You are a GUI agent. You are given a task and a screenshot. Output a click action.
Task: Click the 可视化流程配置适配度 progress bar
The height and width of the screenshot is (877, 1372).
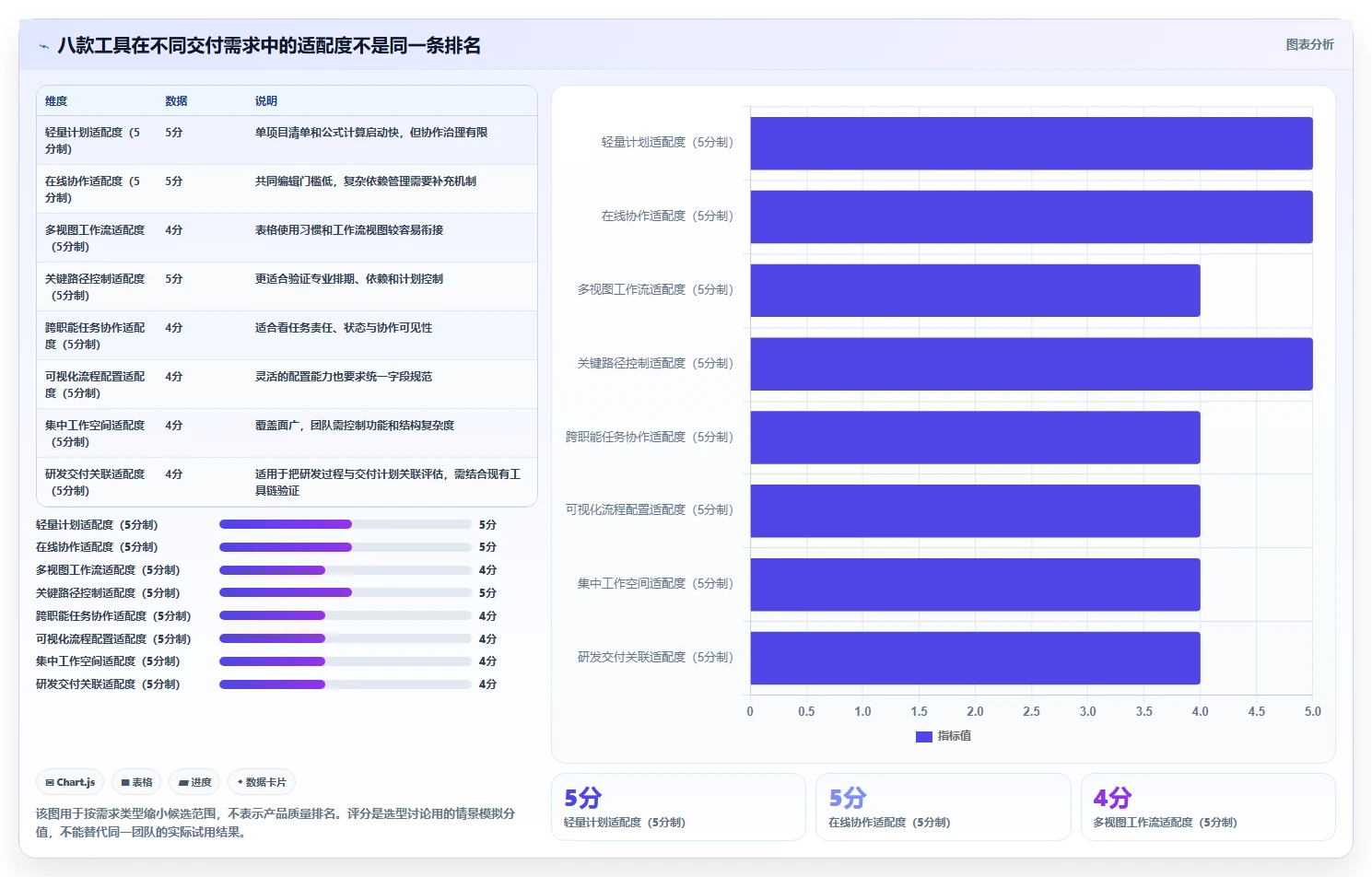(x=346, y=638)
